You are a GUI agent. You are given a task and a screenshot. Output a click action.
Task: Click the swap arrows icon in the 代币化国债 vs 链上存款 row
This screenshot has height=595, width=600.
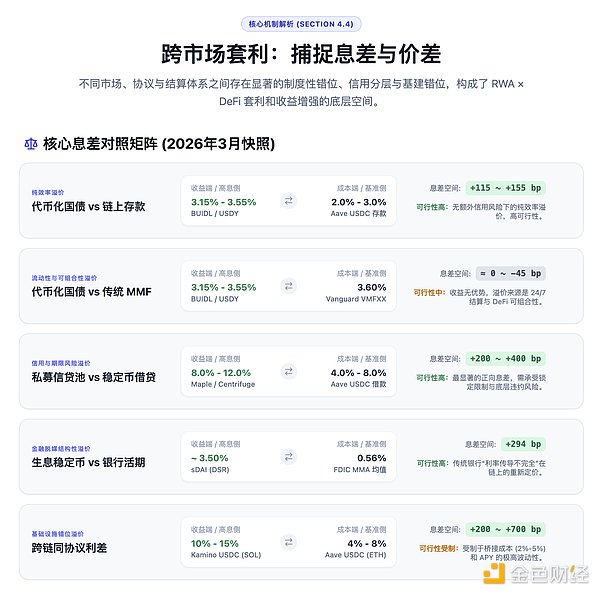[289, 201]
